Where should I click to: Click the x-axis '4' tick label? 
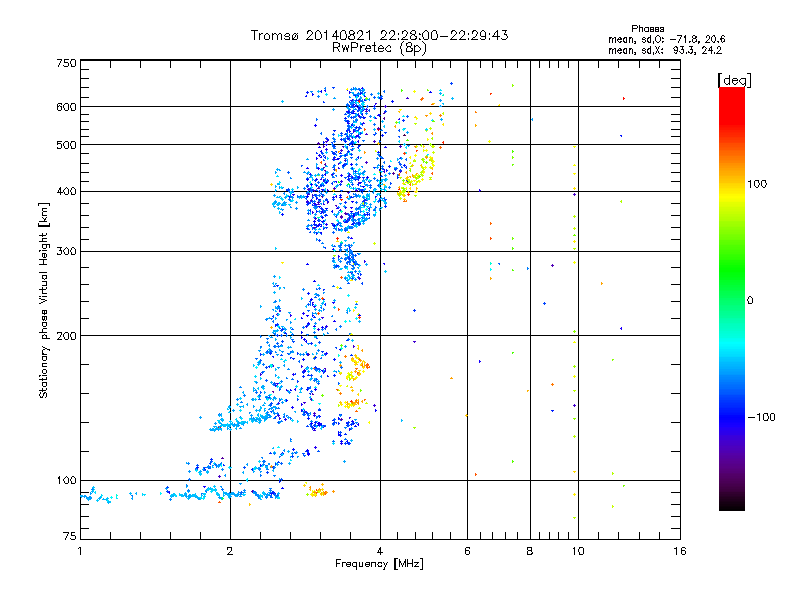pos(380,551)
